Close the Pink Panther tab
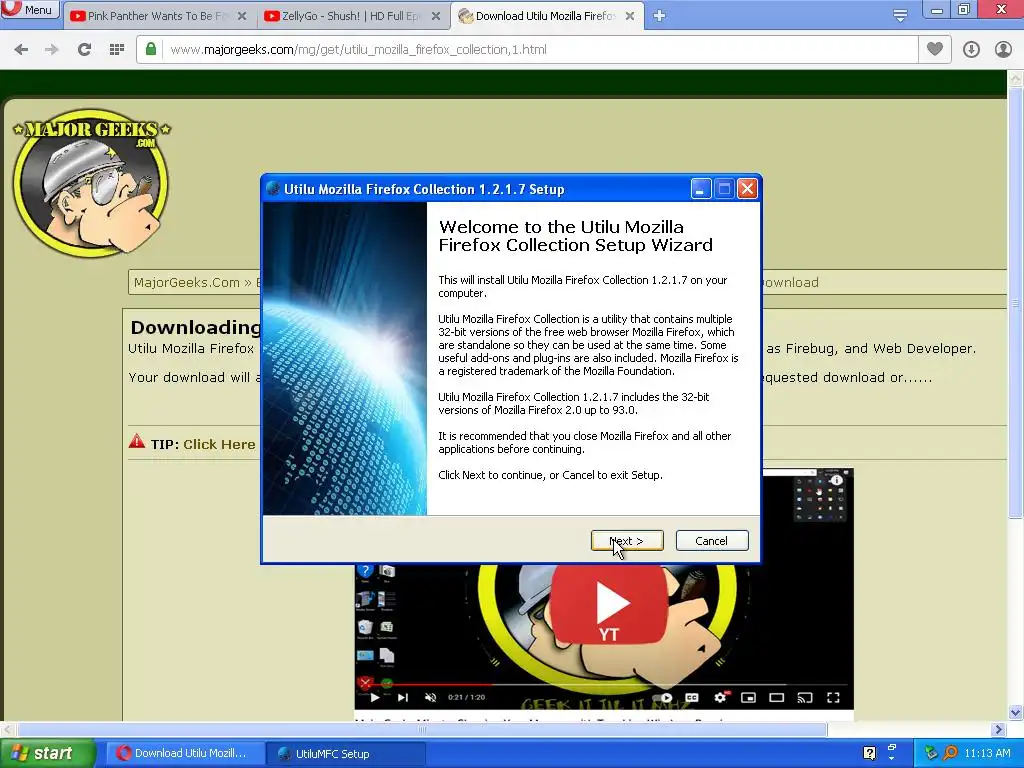 click(242, 16)
